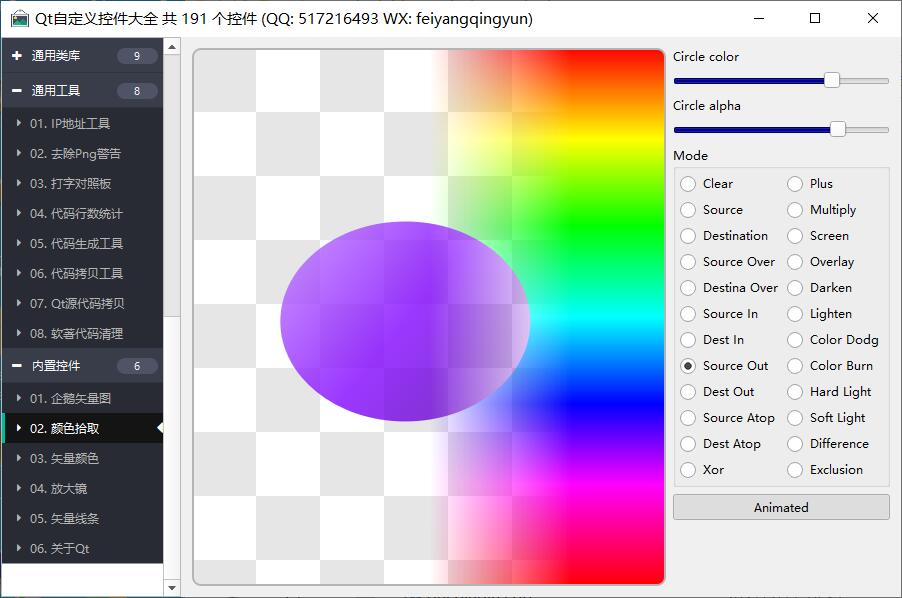
Task: Expand the 04. 放大镜 item arrow
Action: click(x=19, y=489)
